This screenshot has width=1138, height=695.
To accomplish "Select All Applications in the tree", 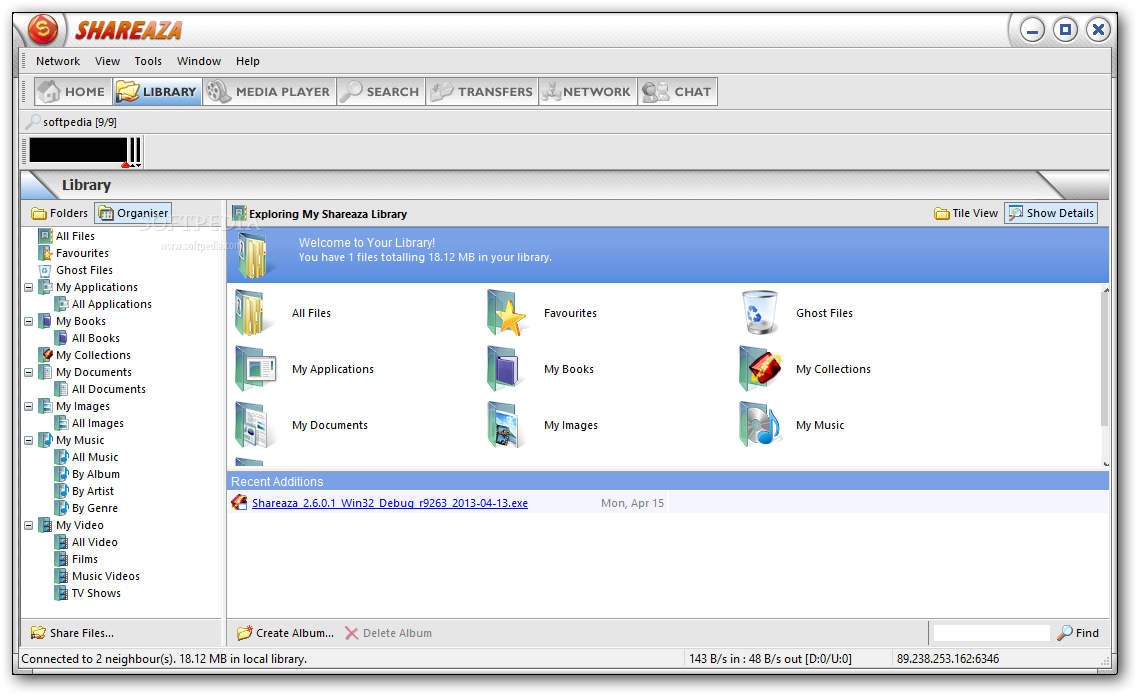I will pyautogui.click(x=112, y=304).
